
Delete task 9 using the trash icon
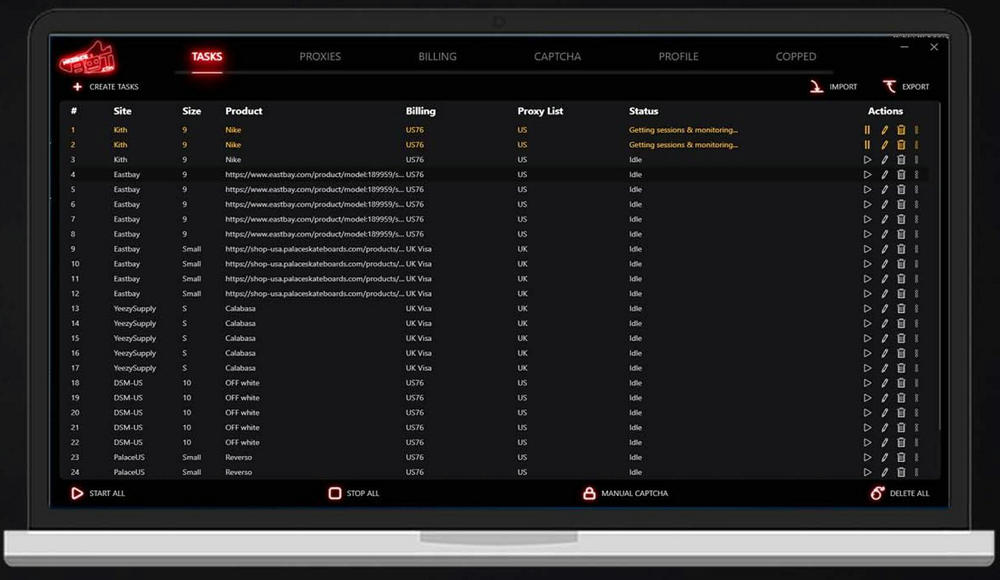point(901,249)
